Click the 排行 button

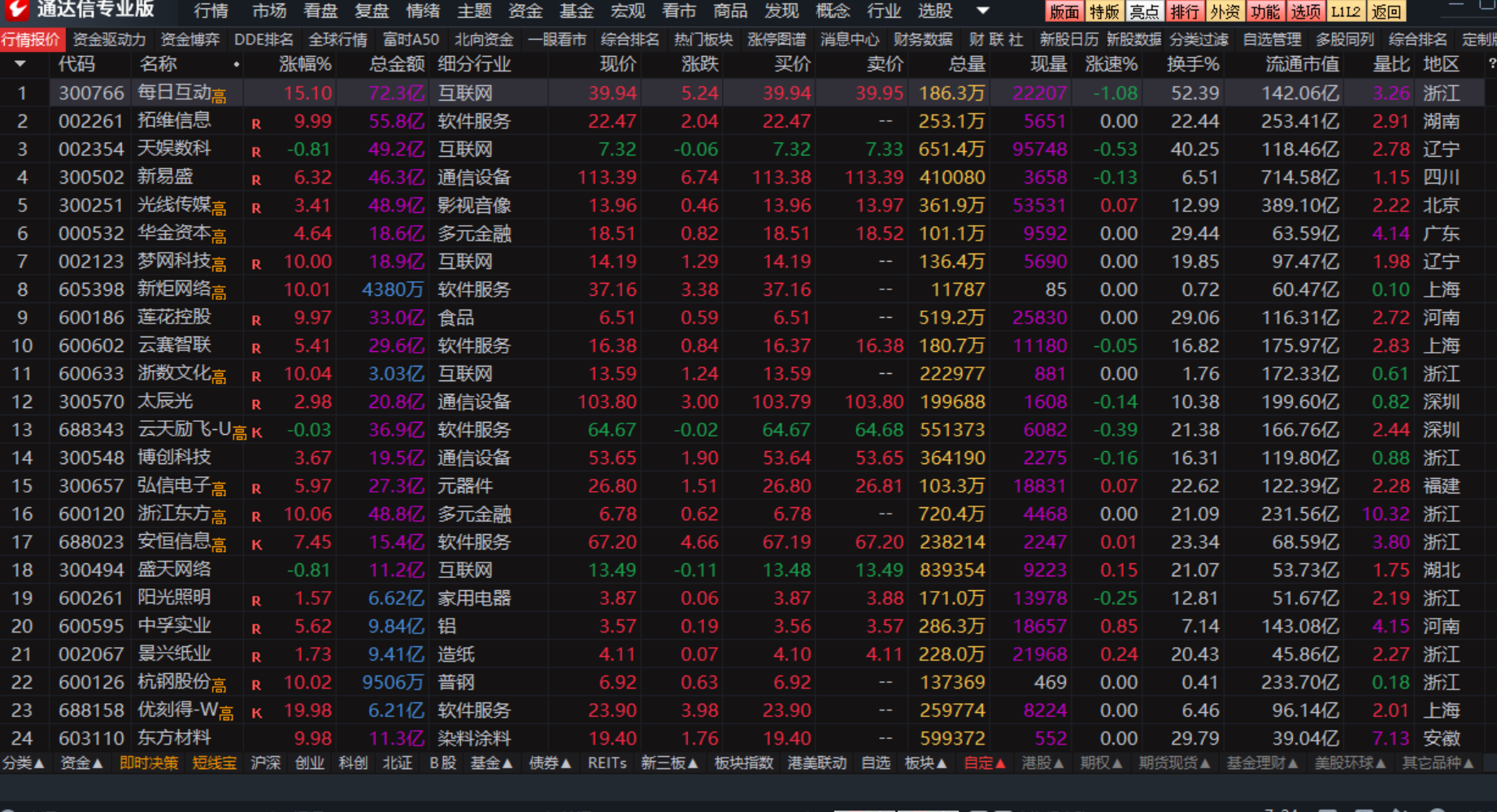(x=1184, y=11)
